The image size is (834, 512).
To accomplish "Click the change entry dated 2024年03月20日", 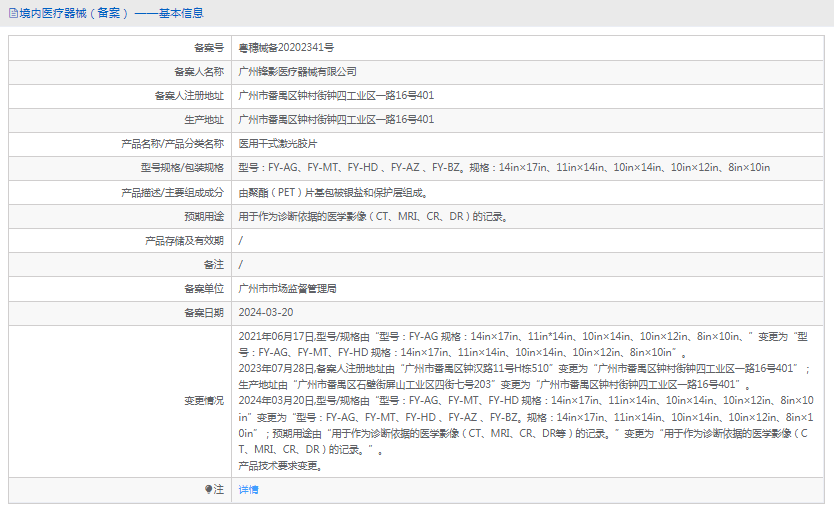I will tap(526, 425).
